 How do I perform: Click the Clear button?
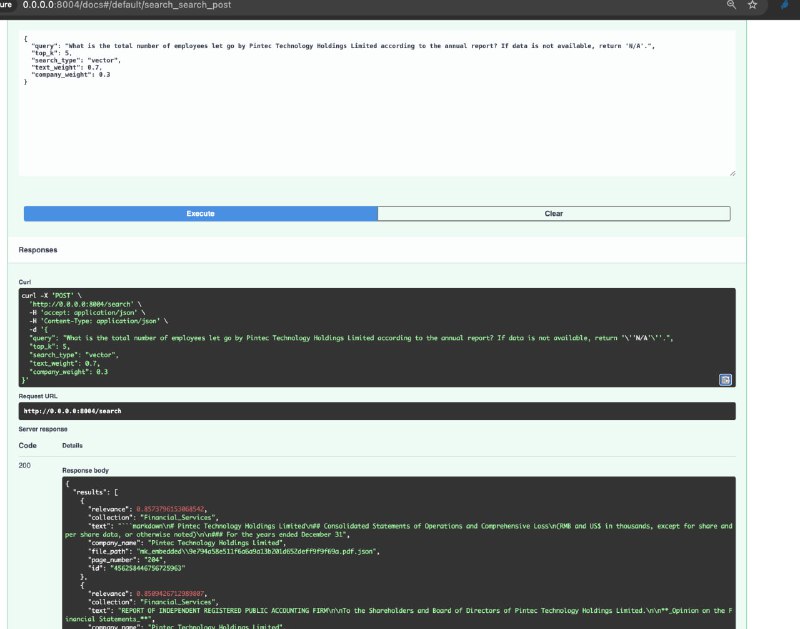pos(554,214)
